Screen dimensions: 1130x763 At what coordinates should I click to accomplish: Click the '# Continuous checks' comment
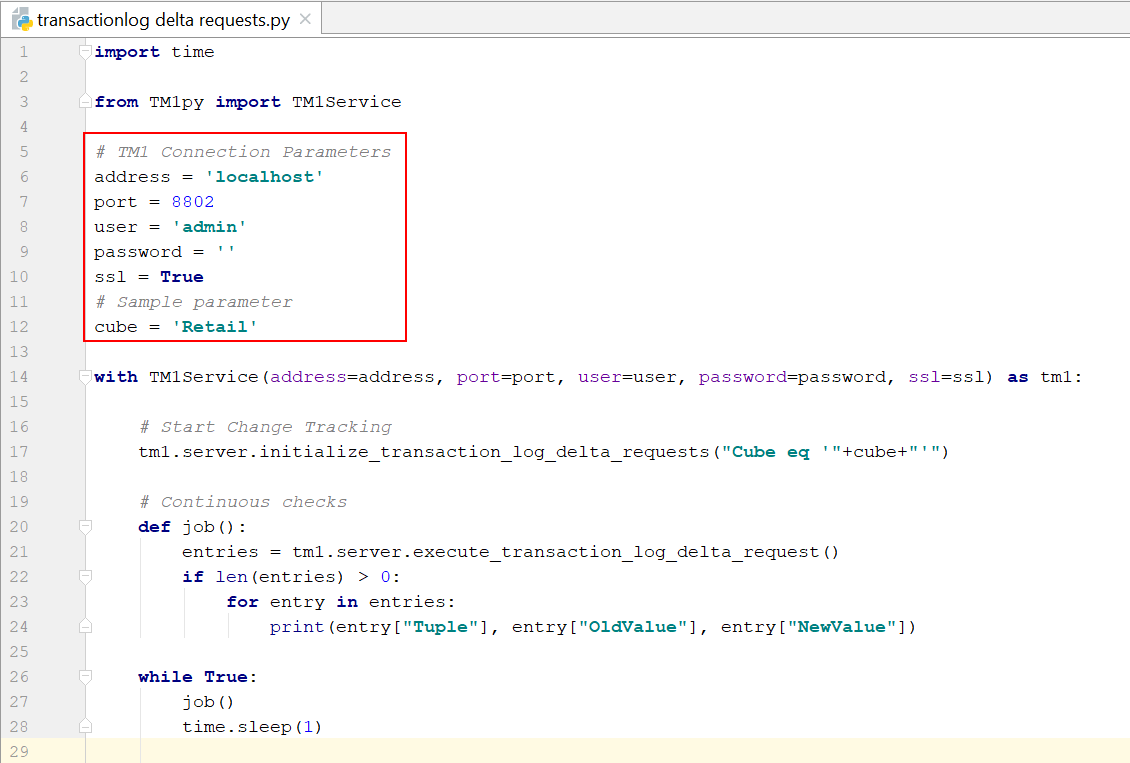click(x=243, y=502)
